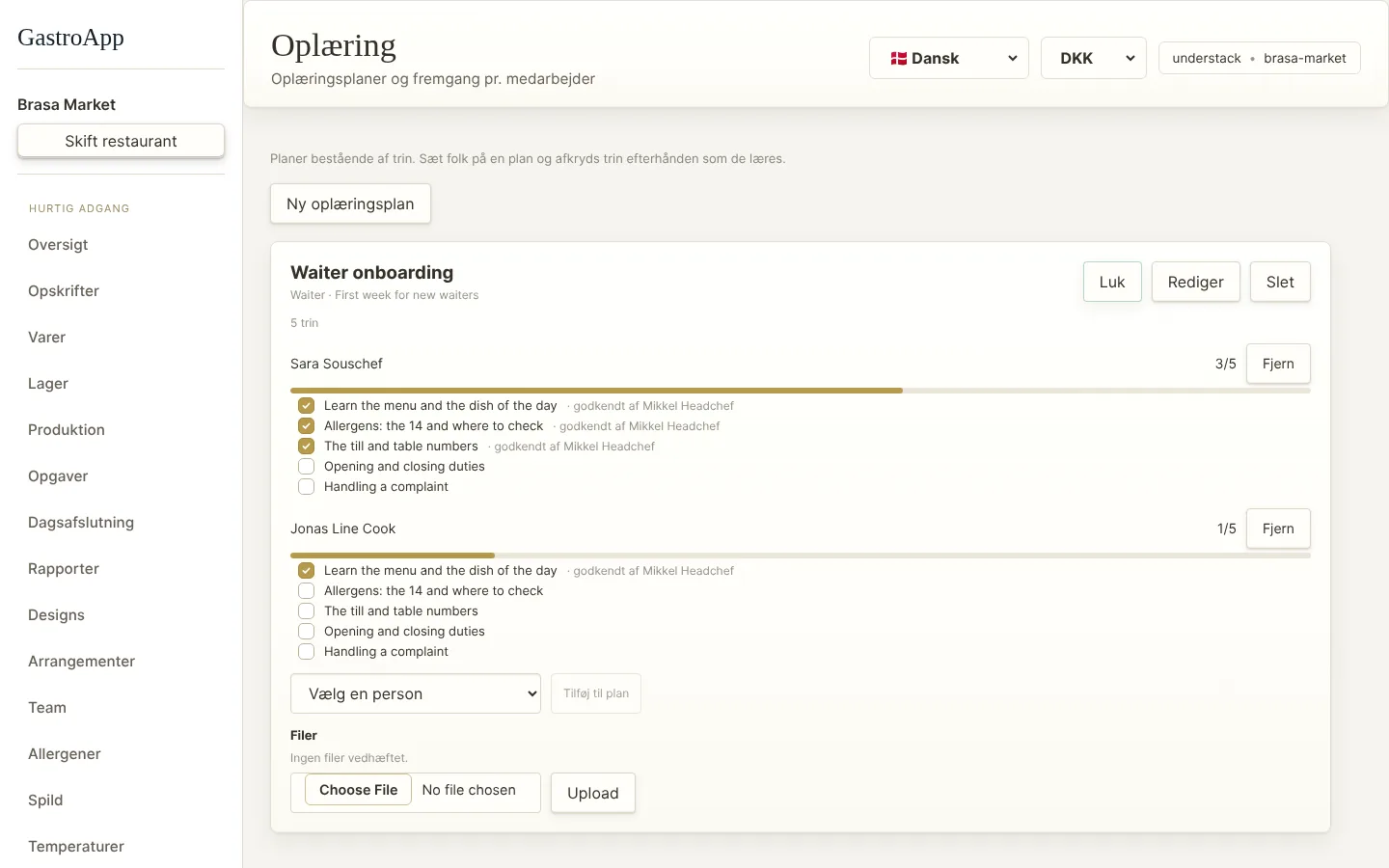The height and width of the screenshot is (868, 1389).
Task: Uncheck Jonas's 'Learn the menu' checkbox
Action: point(306,571)
